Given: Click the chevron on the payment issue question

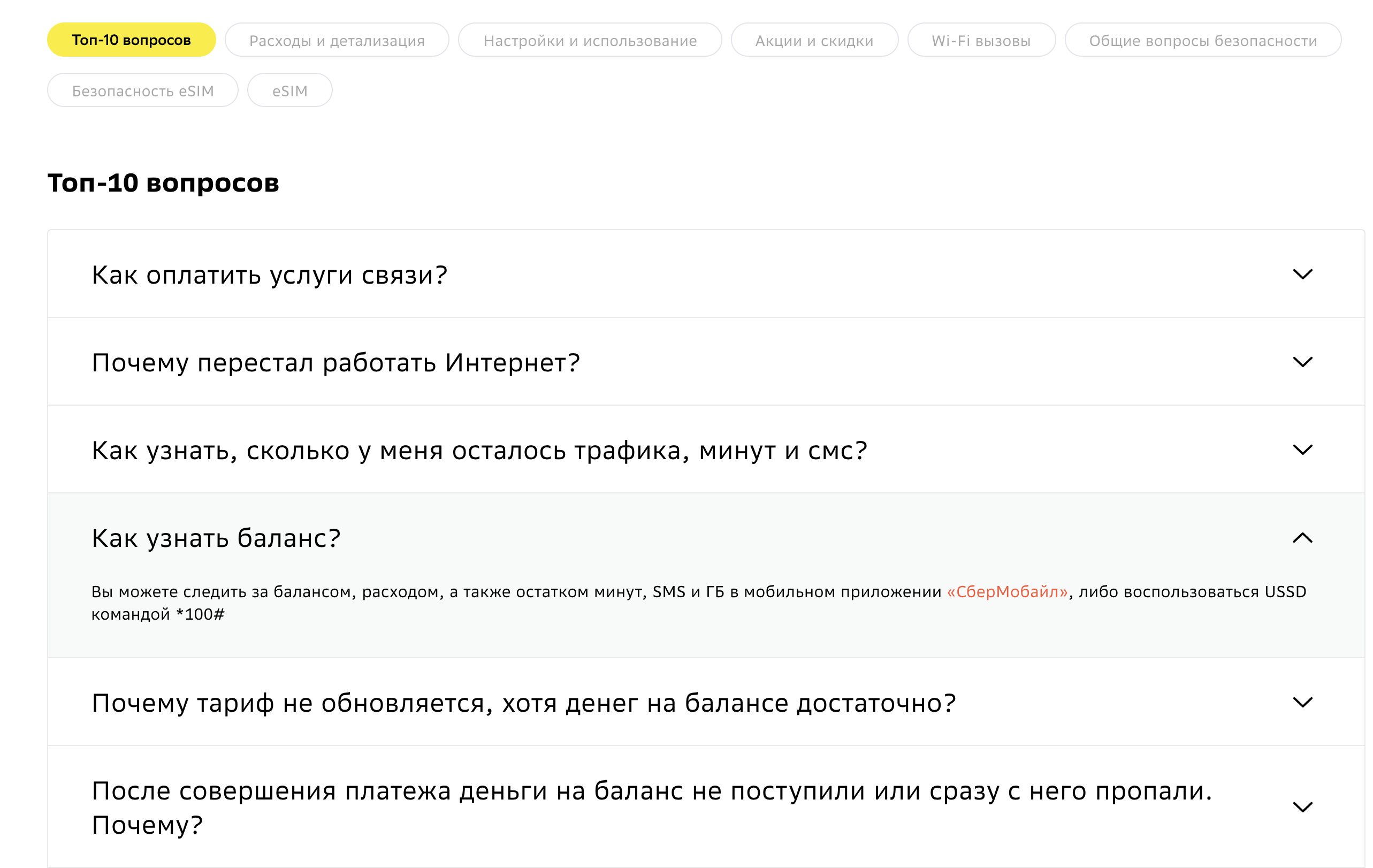Looking at the screenshot, I should [1303, 806].
